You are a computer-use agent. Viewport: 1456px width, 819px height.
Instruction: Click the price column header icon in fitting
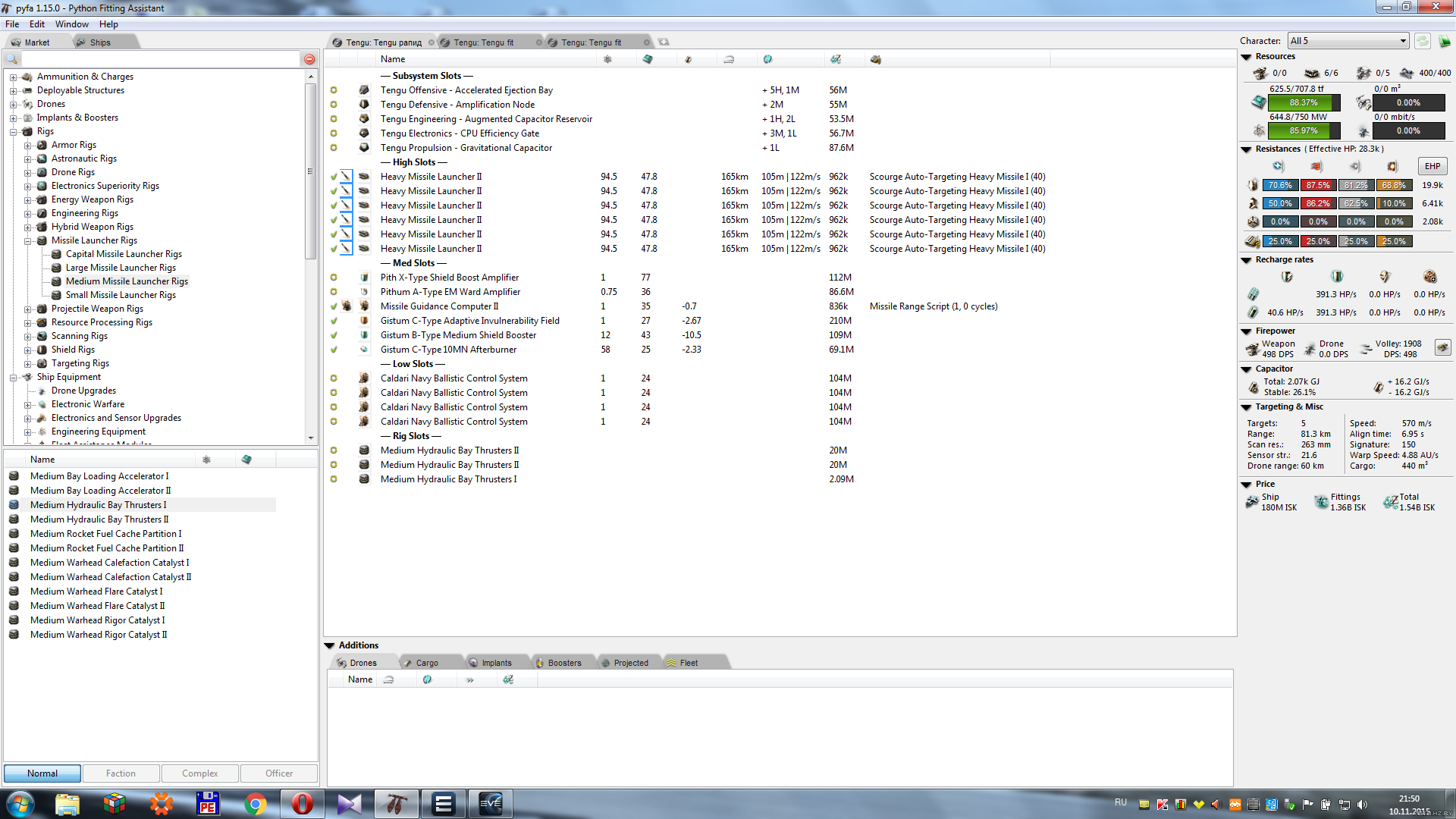click(835, 59)
